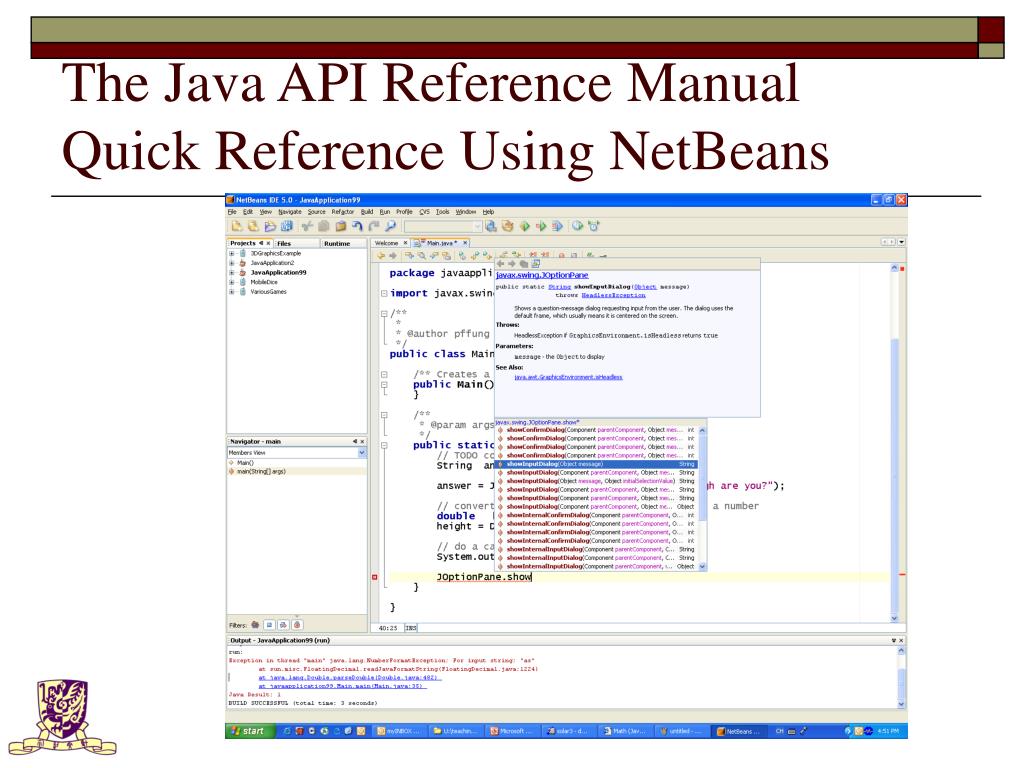This screenshot has width=1024, height=768.
Task: Click the Clean and Build toolbar icon
Action: (x=507, y=227)
